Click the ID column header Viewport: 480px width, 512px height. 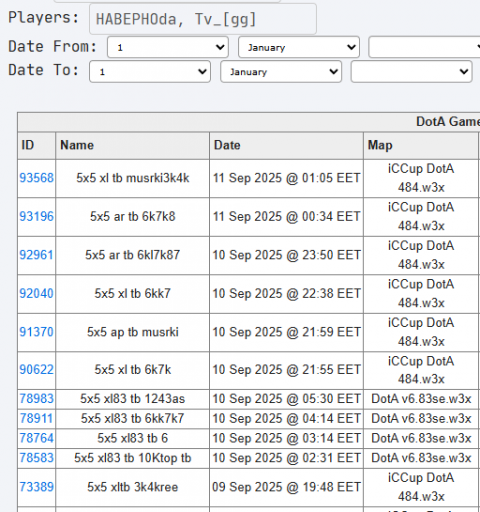pyautogui.click(x=37, y=145)
